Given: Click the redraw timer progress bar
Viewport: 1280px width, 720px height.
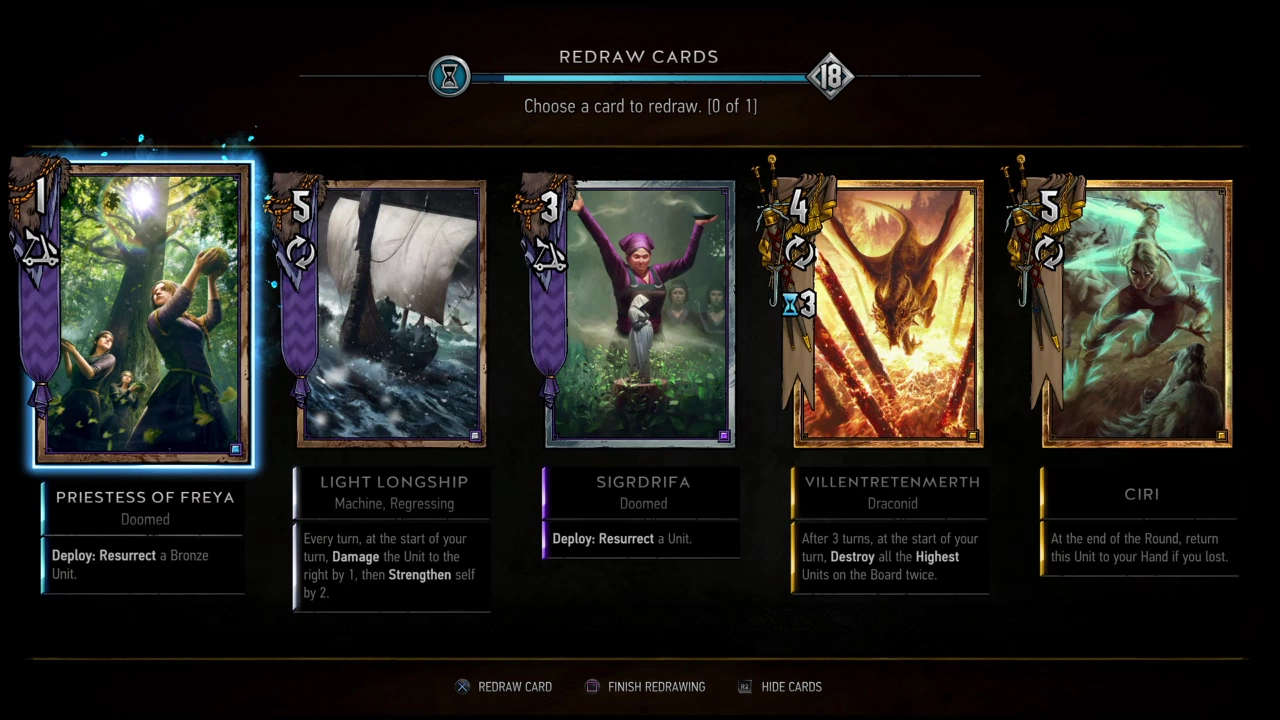Looking at the screenshot, I should point(640,77).
